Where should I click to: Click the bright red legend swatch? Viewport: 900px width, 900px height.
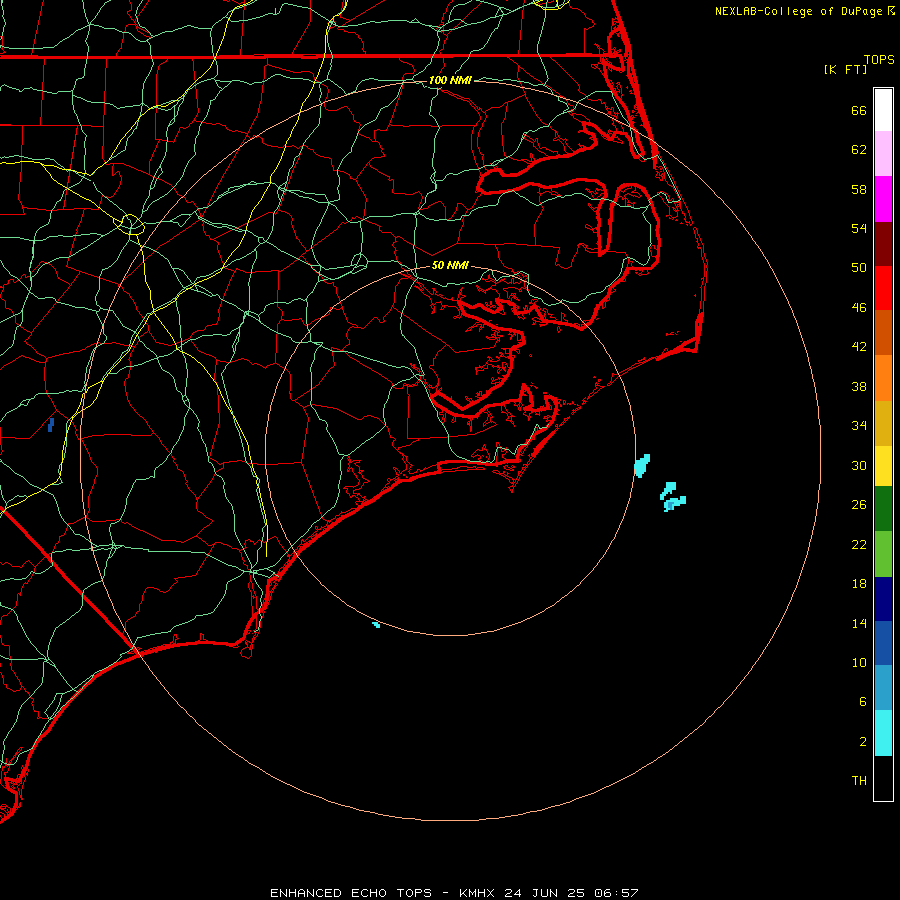point(883,288)
